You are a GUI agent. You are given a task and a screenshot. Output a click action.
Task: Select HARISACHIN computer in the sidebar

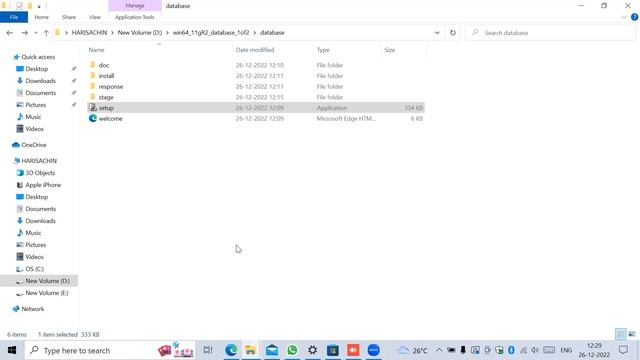pyautogui.click(x=39, y=161)
